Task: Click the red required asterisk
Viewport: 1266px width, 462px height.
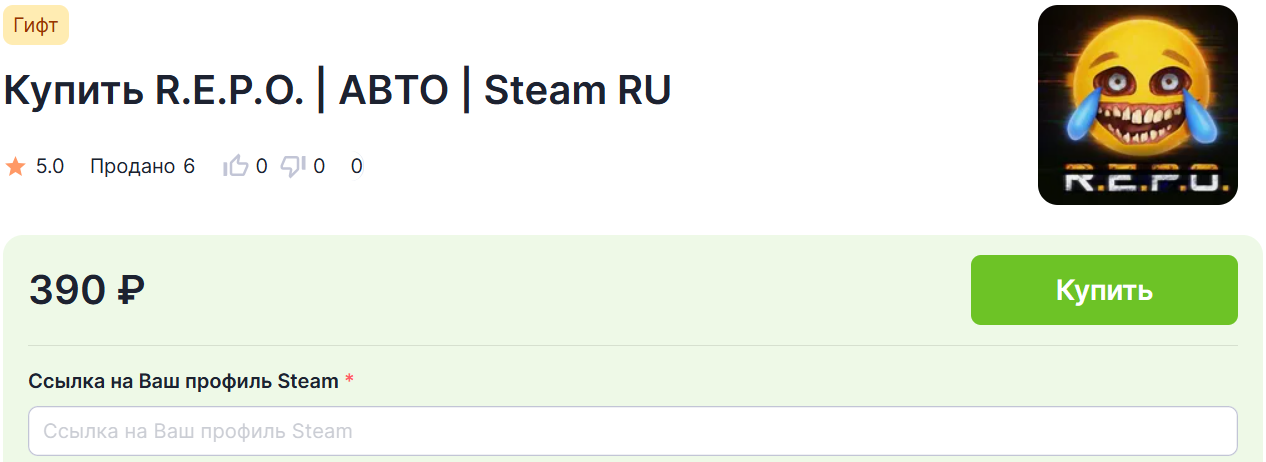Action: (349, 379)
